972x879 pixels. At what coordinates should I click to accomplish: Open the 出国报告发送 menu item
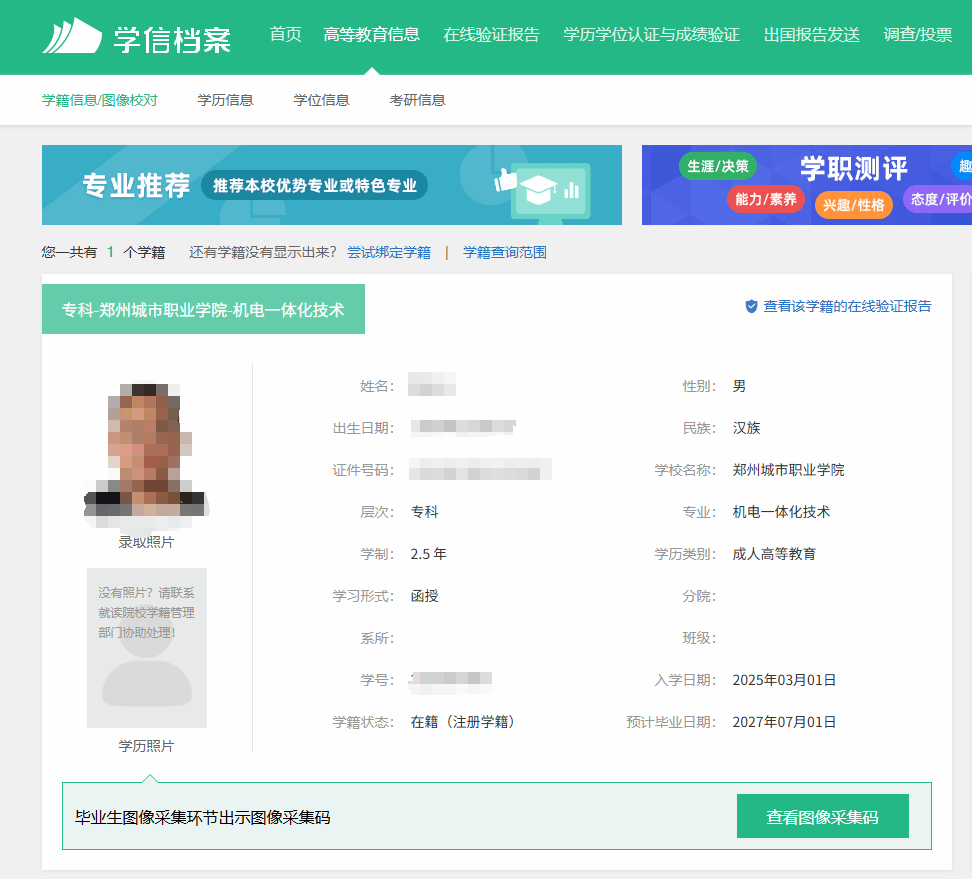click(811, 35)
